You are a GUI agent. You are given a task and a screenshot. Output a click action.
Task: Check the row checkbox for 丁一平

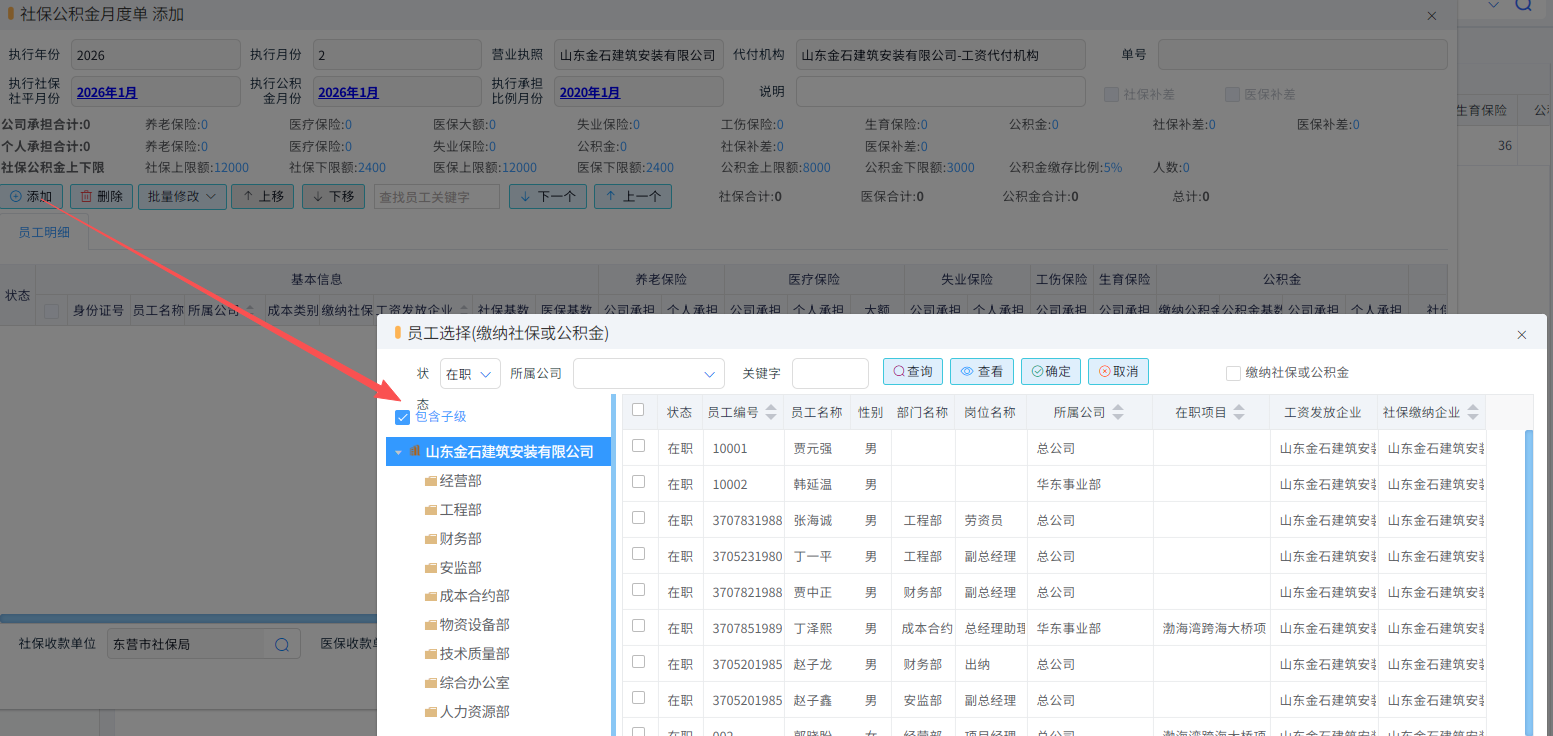coord(639,554)
